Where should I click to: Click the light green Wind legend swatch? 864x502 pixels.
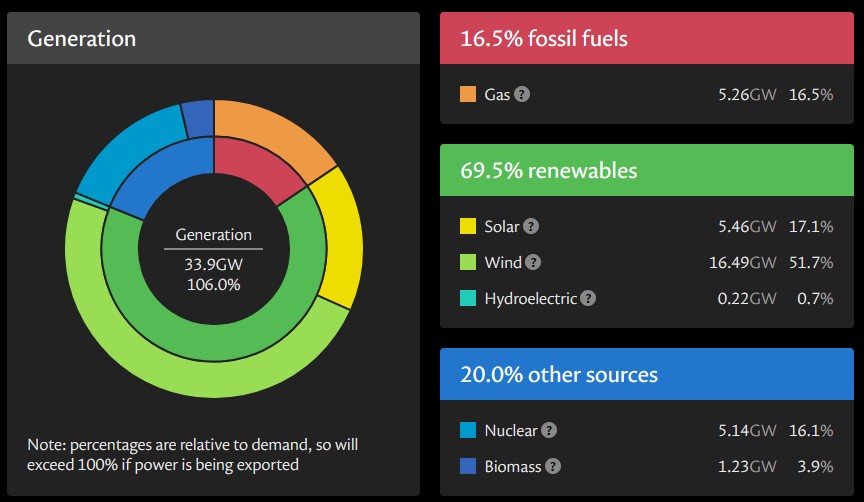click(x=468, y=262)
